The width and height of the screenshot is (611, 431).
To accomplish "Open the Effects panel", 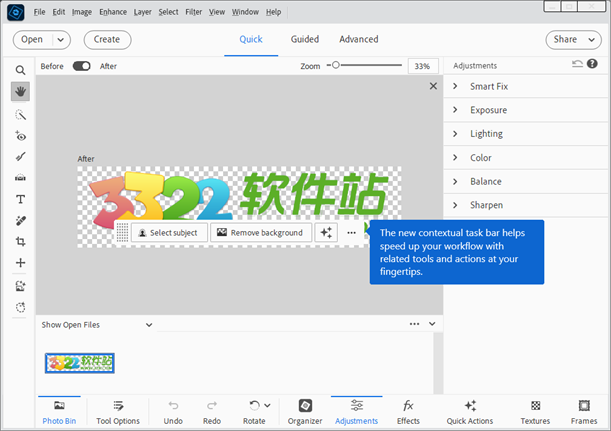I will (x=408, y=411).
